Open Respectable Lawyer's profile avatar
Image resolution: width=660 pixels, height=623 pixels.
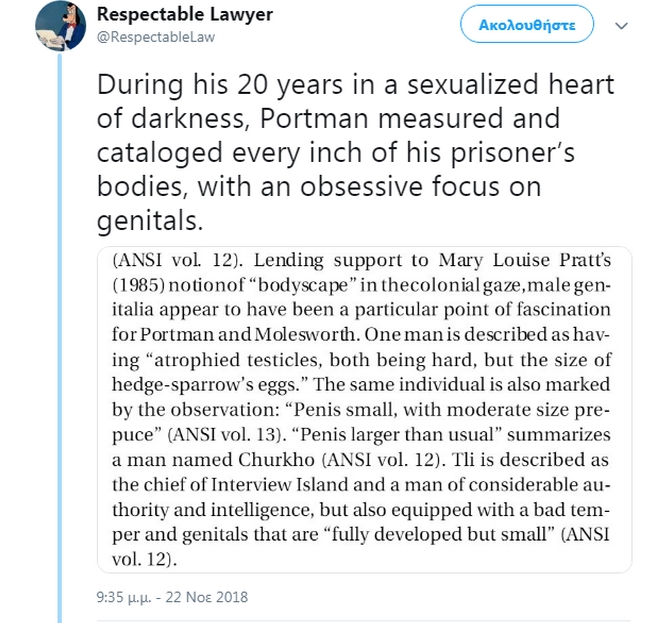[x=61, y=27]
